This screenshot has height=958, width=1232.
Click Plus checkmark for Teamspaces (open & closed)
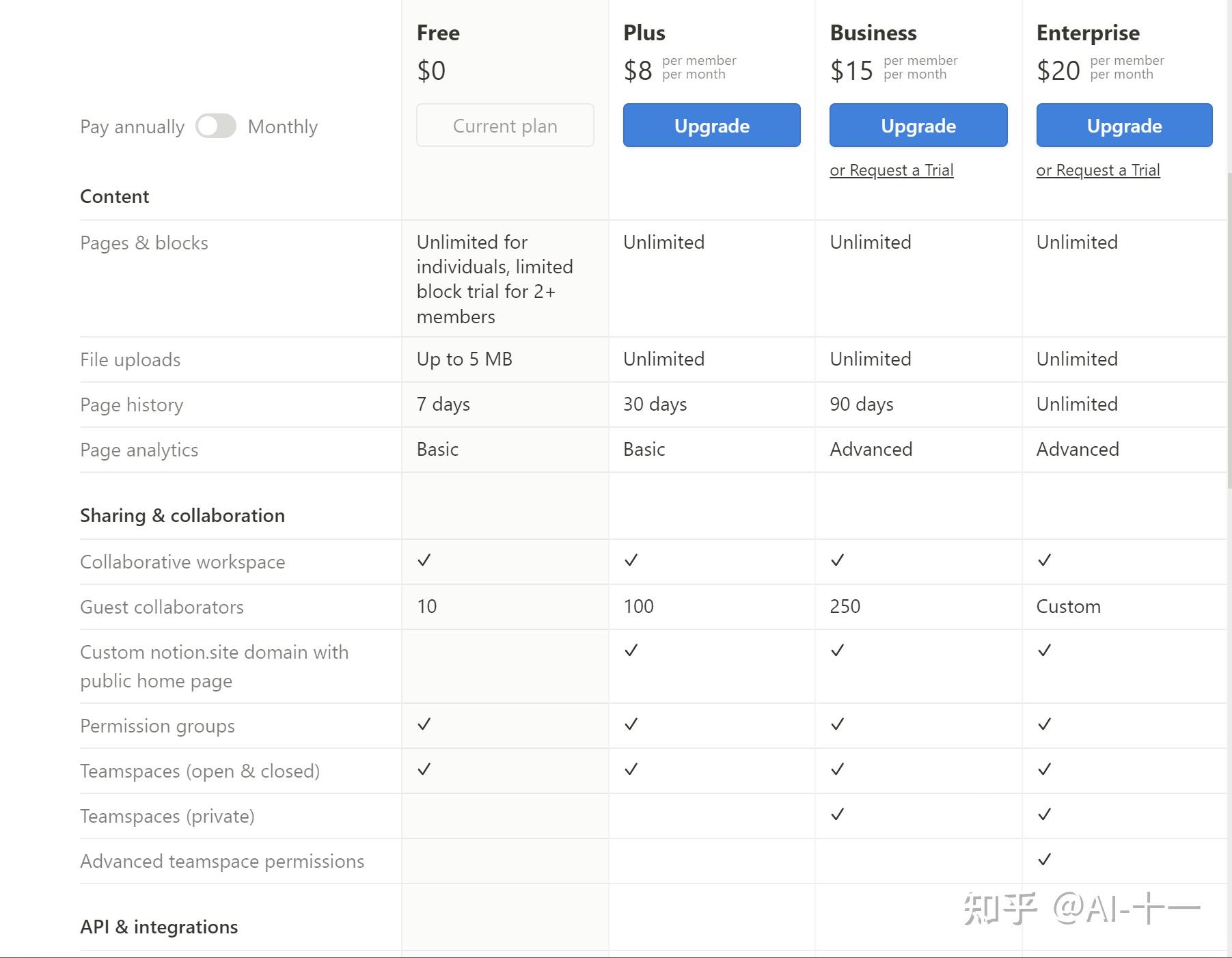631,769
